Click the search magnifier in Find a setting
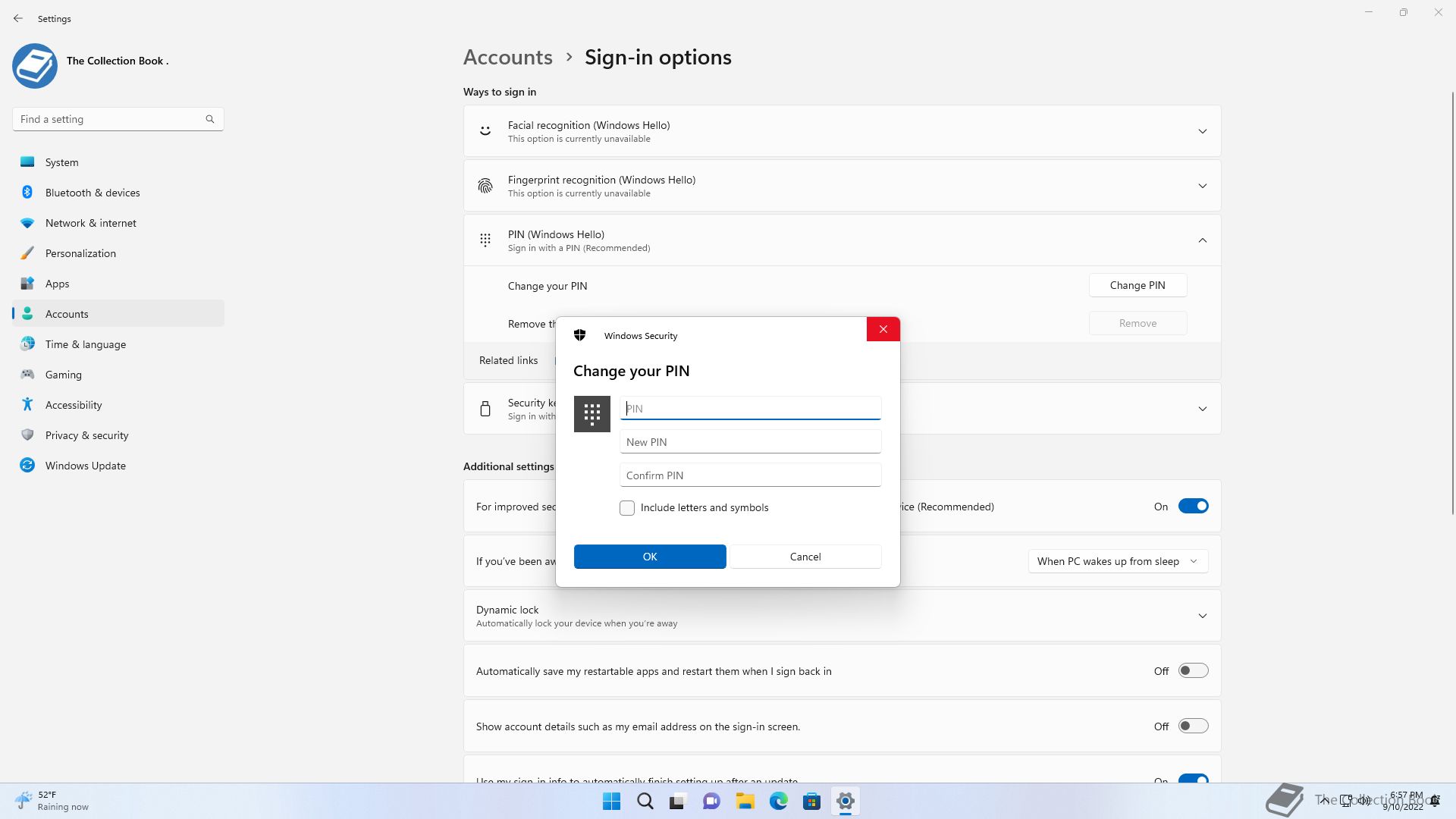The image size is (1456, 819). coord(210,119)
